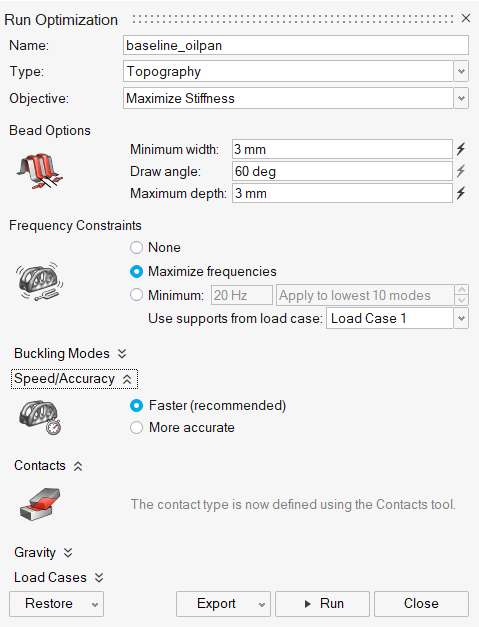
Task: Open the Restore button dropdown arrow
Action: coord(95,605)
